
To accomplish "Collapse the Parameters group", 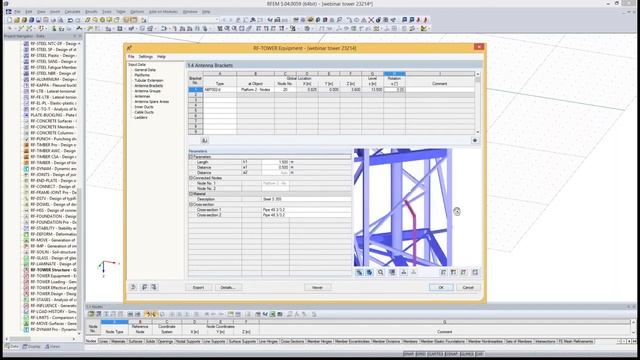I will pyautogui.click(x=191, y=157).
